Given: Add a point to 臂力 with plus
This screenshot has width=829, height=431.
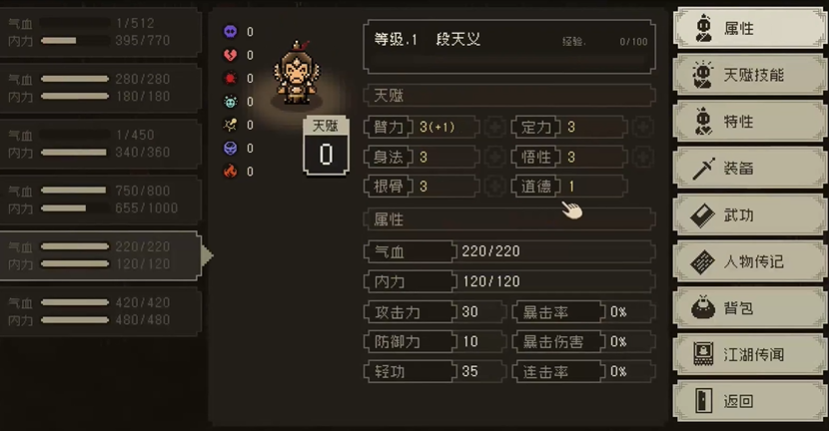Looking at the screenshot, I should pos(495,127).
